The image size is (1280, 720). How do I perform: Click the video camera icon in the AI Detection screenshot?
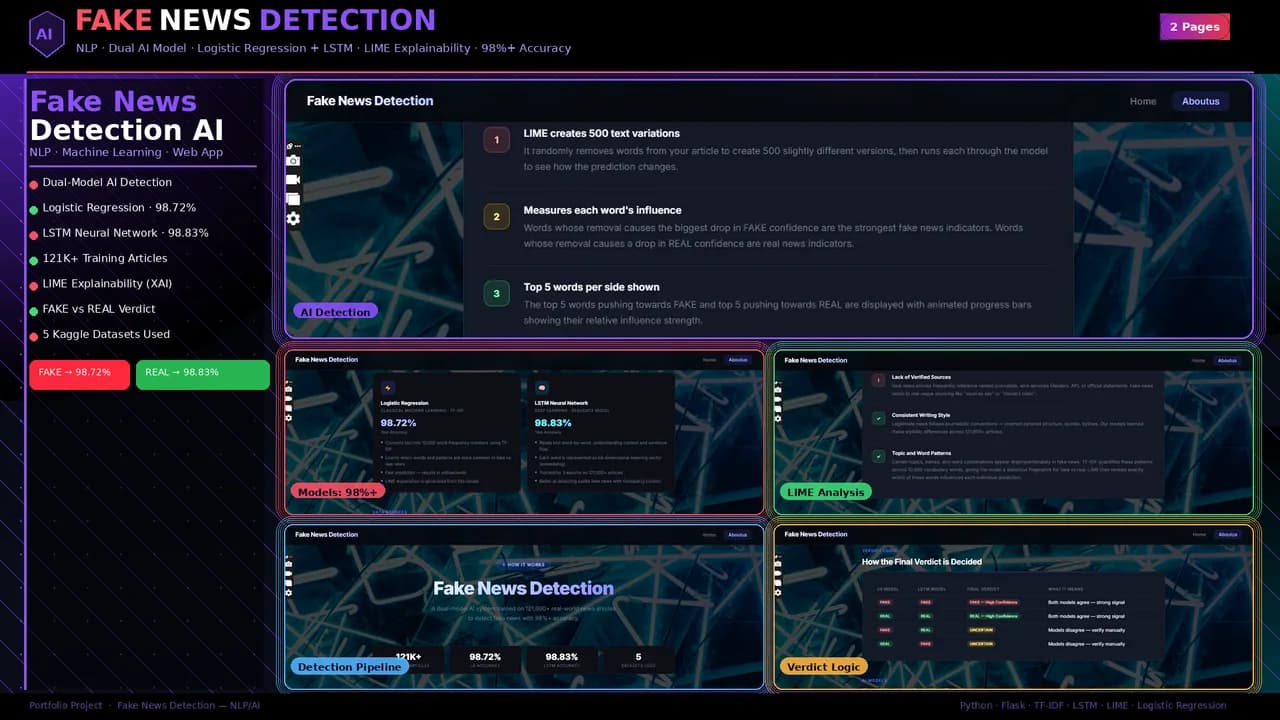click(x=293, y=179)
